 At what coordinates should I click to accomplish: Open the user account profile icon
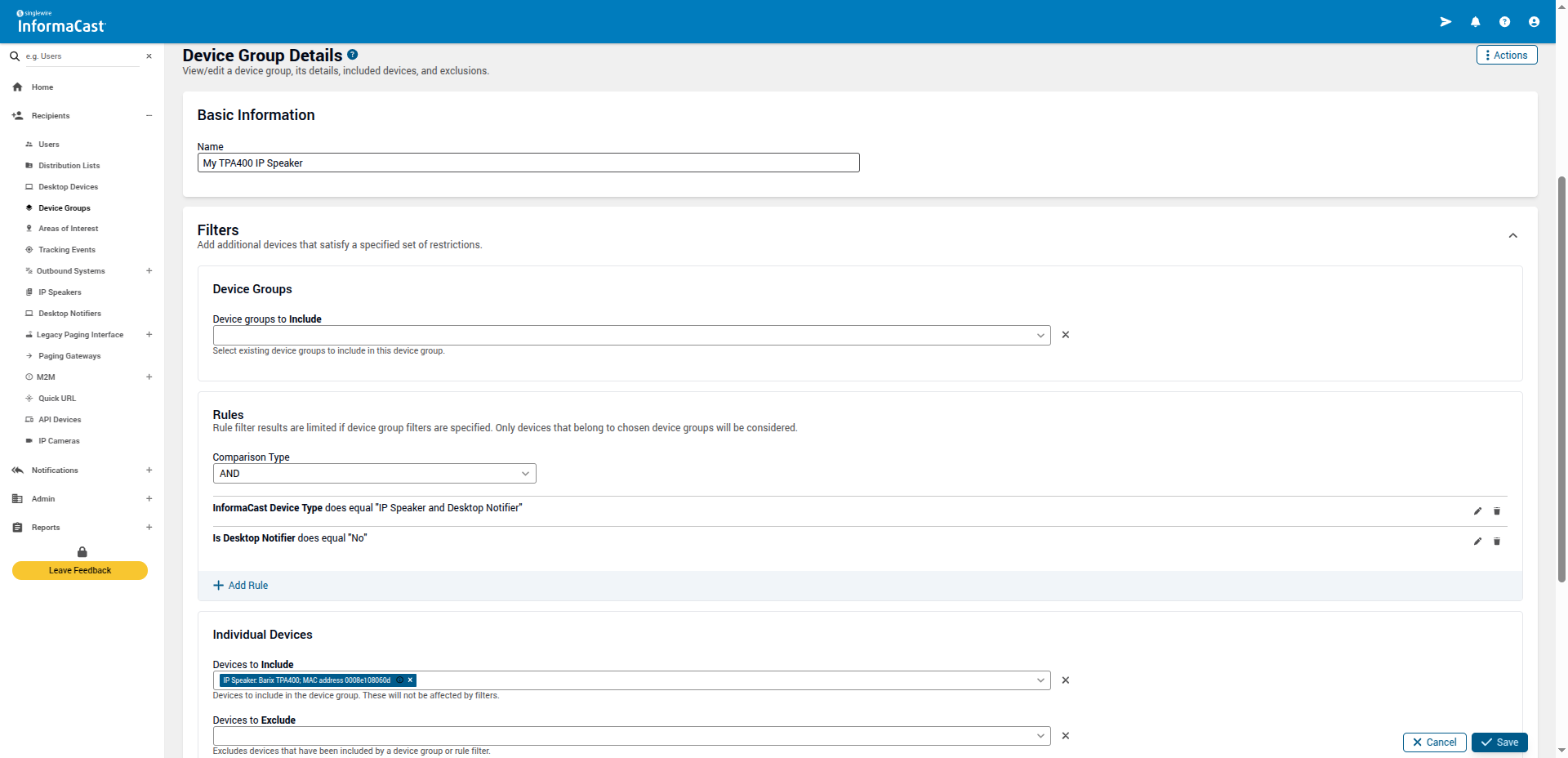[1534, 22]
